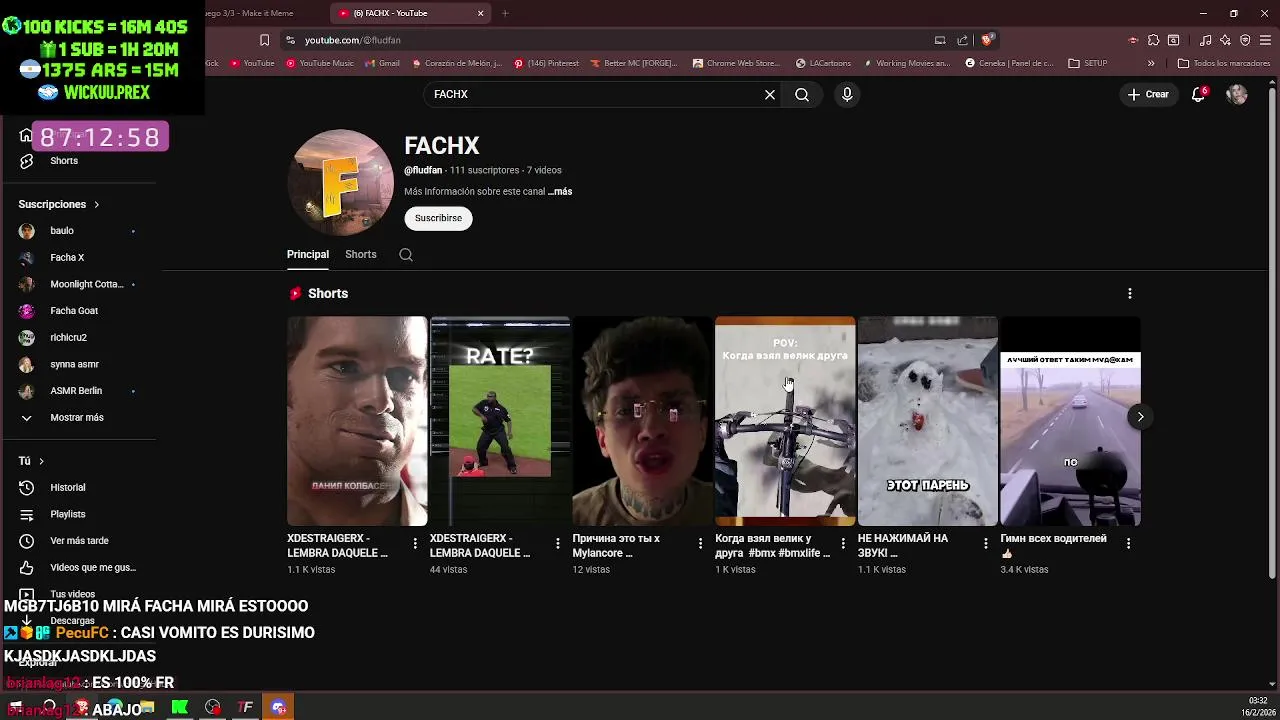Click the share icon in address bar

click(962, 40)
